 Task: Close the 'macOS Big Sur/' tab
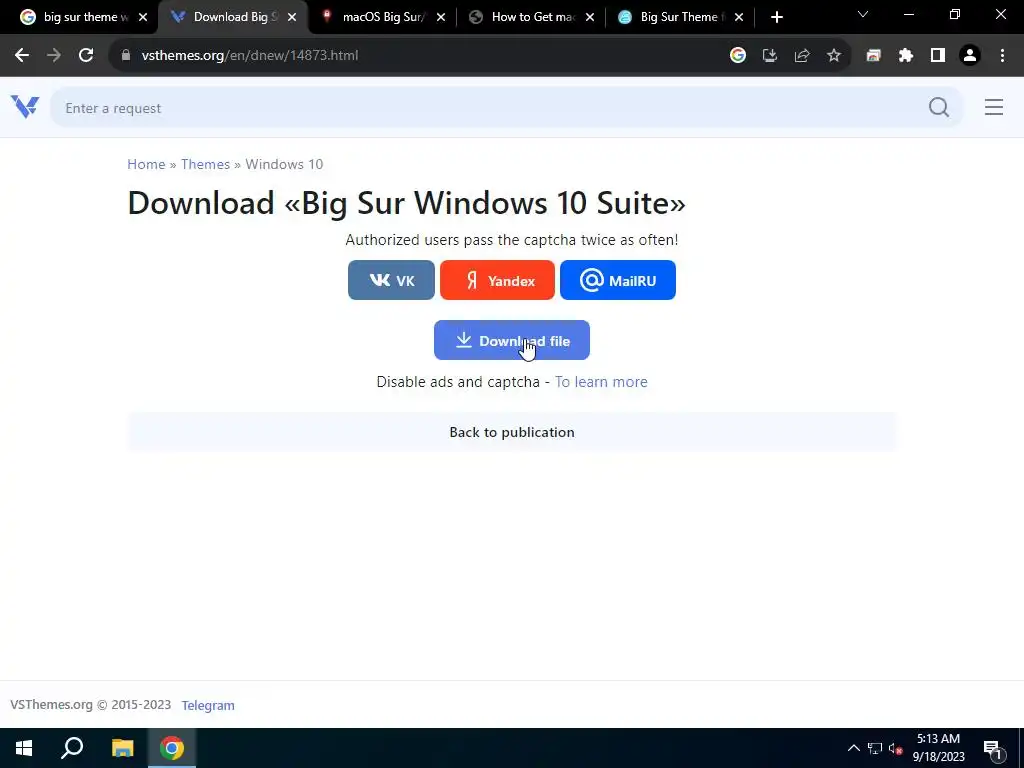[441, 18]
